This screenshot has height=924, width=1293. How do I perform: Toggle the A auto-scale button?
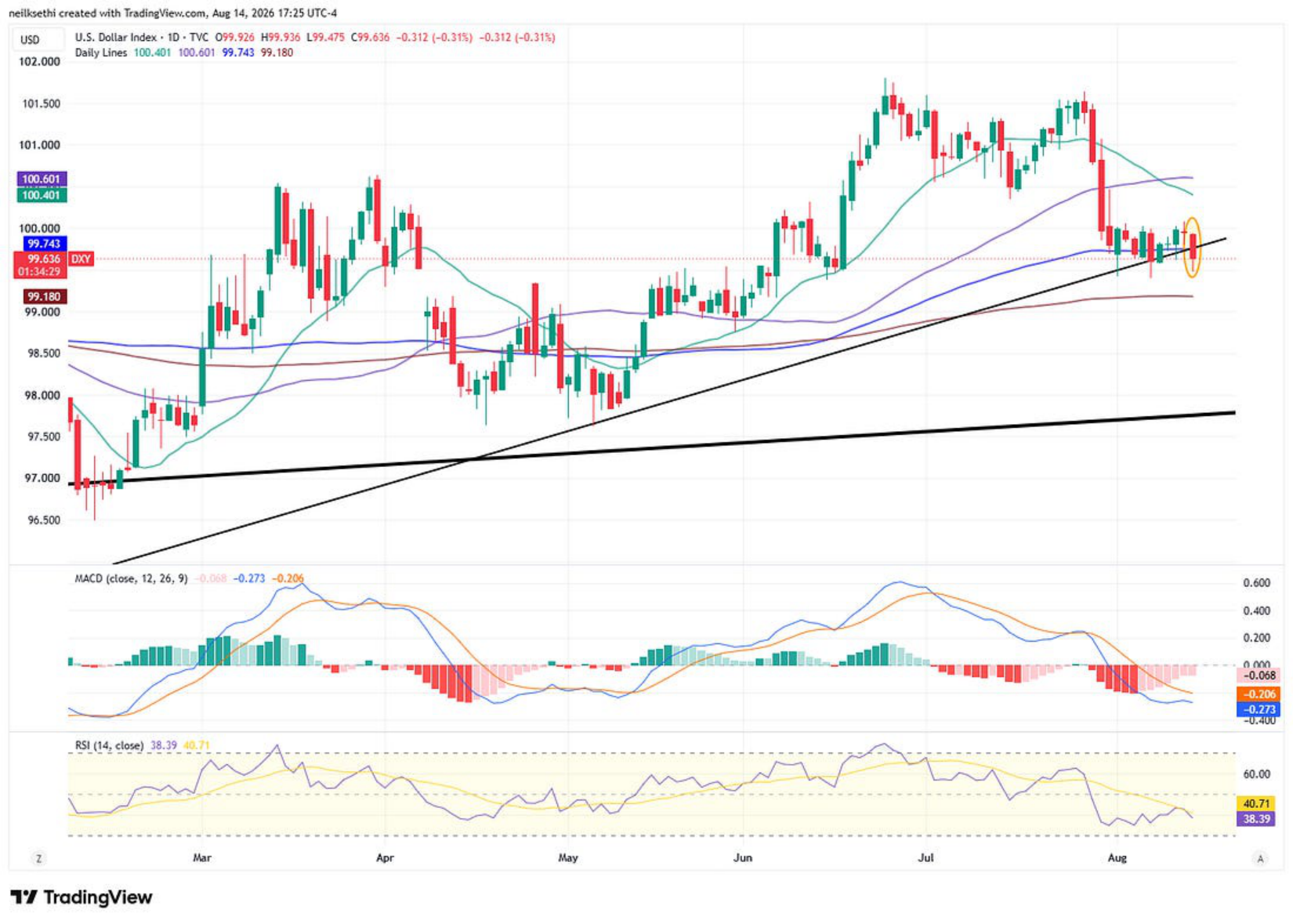pyautogui.click(x=1260, y=859)
